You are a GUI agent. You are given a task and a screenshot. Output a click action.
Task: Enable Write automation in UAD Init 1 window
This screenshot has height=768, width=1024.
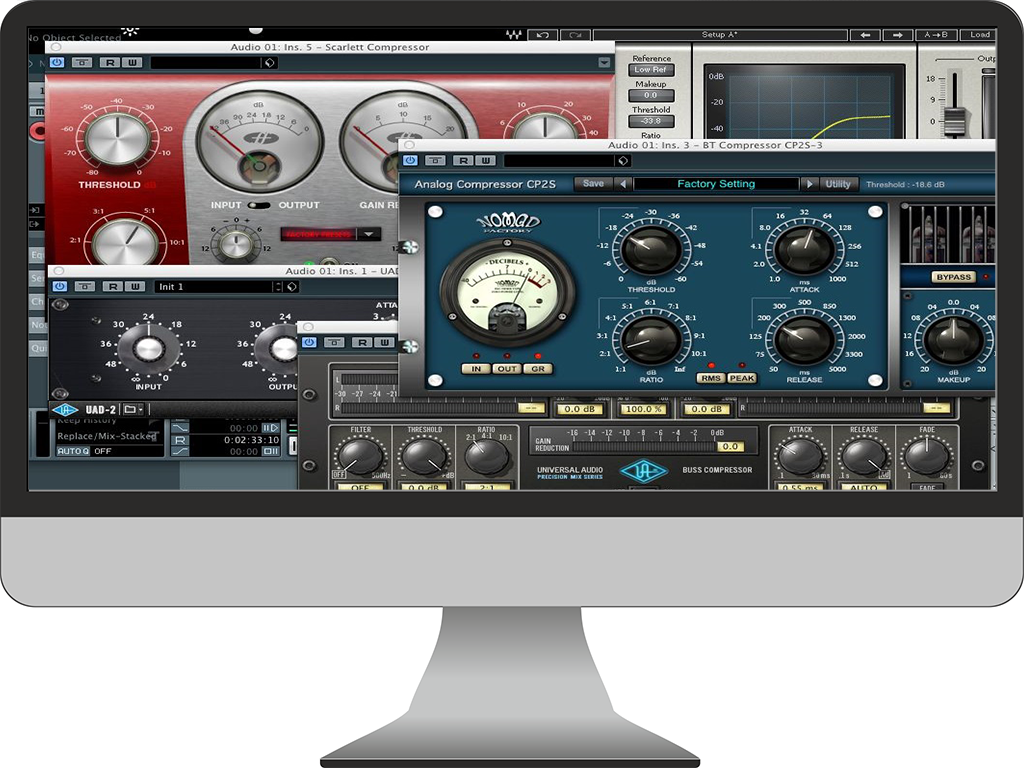(x=135, y=287)
